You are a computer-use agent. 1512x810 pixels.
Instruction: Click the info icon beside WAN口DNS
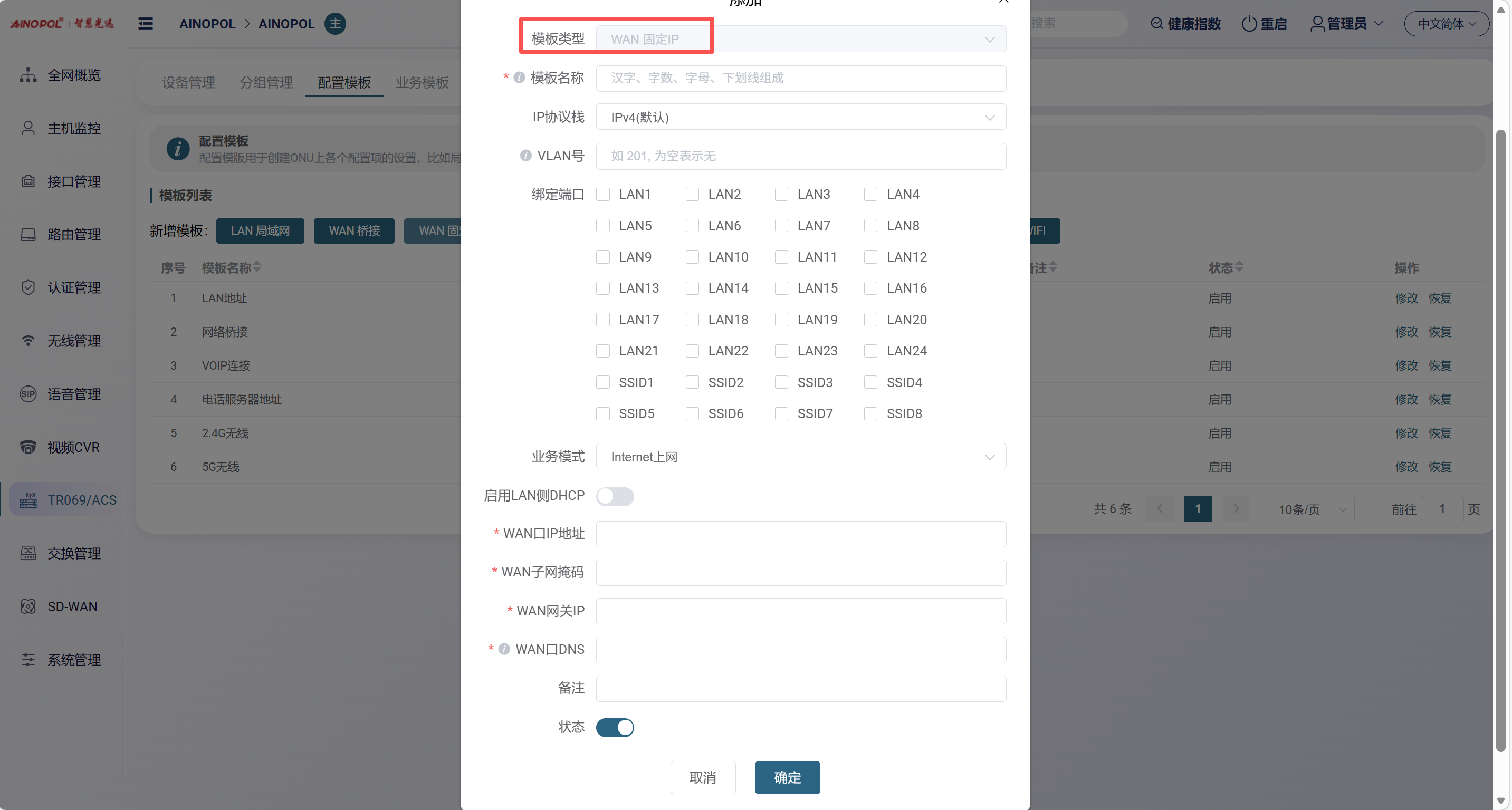pos(504,649)
